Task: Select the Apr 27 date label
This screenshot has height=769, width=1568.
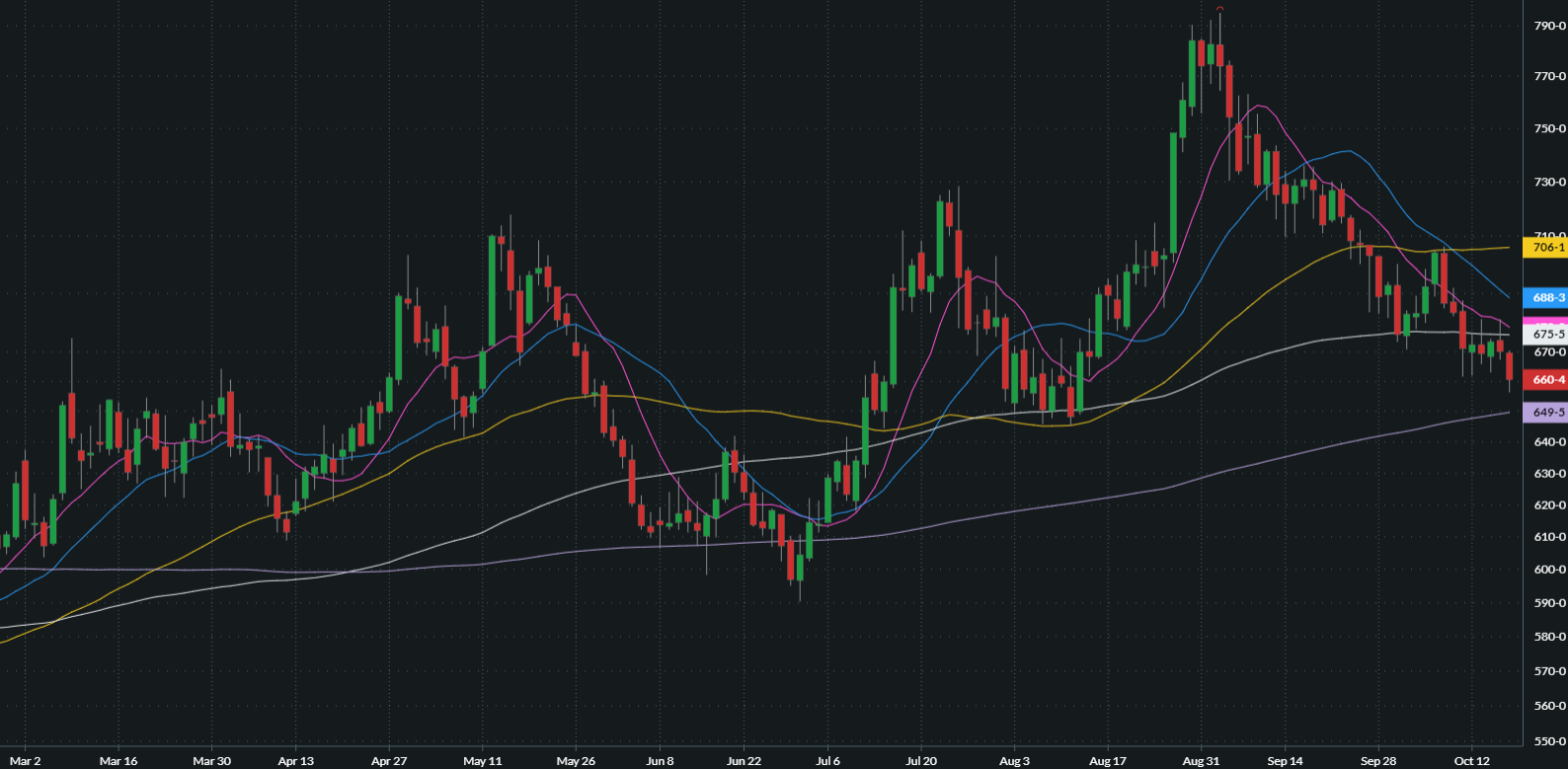Action: point(389,761)
